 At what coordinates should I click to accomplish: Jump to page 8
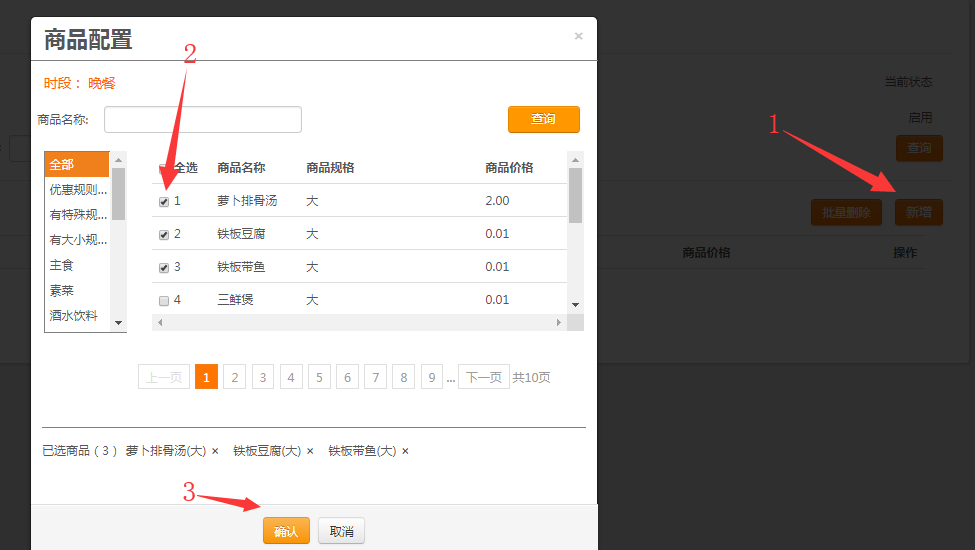coord(404,377)
